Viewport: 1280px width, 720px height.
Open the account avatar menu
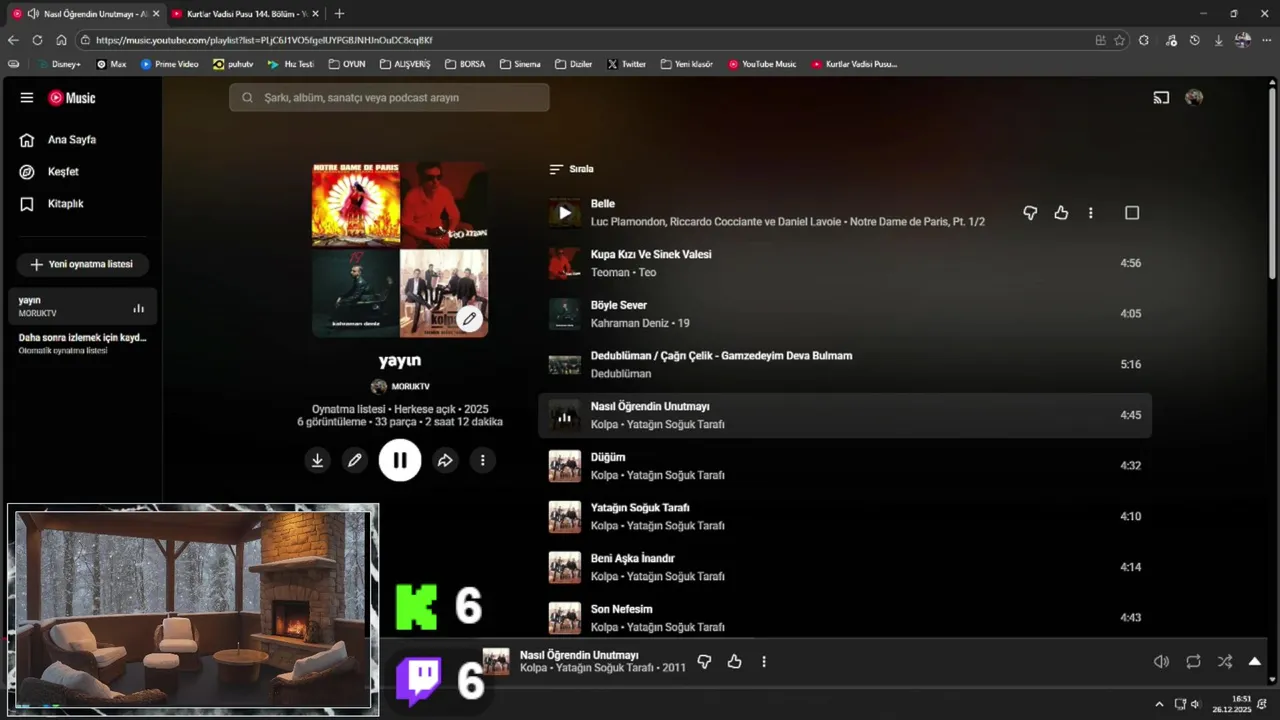[x=1194, y=98]
